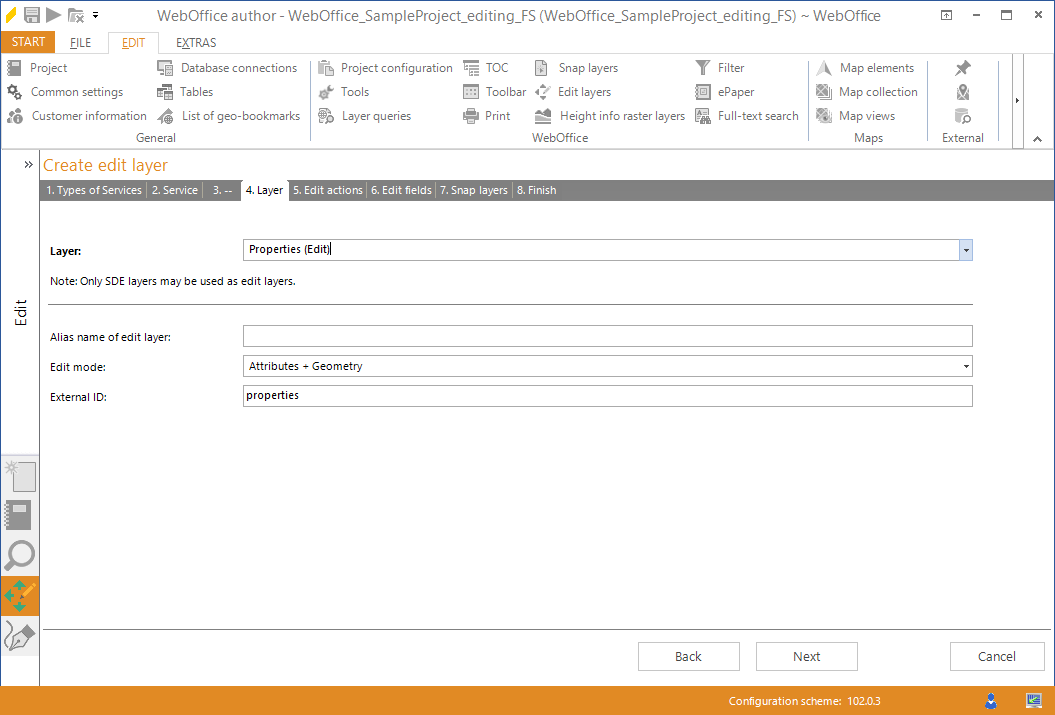This screenshot has width=1055, height=715.
Task: Select the magnifier search icon in left sidebar
Action: [x=20, y=555]
